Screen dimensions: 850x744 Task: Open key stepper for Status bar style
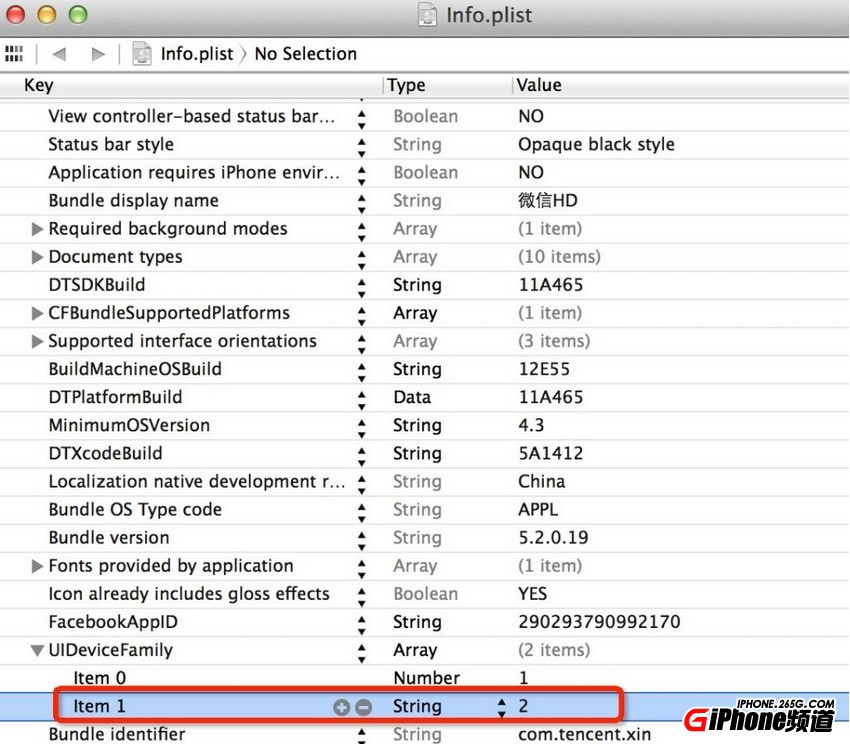click(361, 145)
